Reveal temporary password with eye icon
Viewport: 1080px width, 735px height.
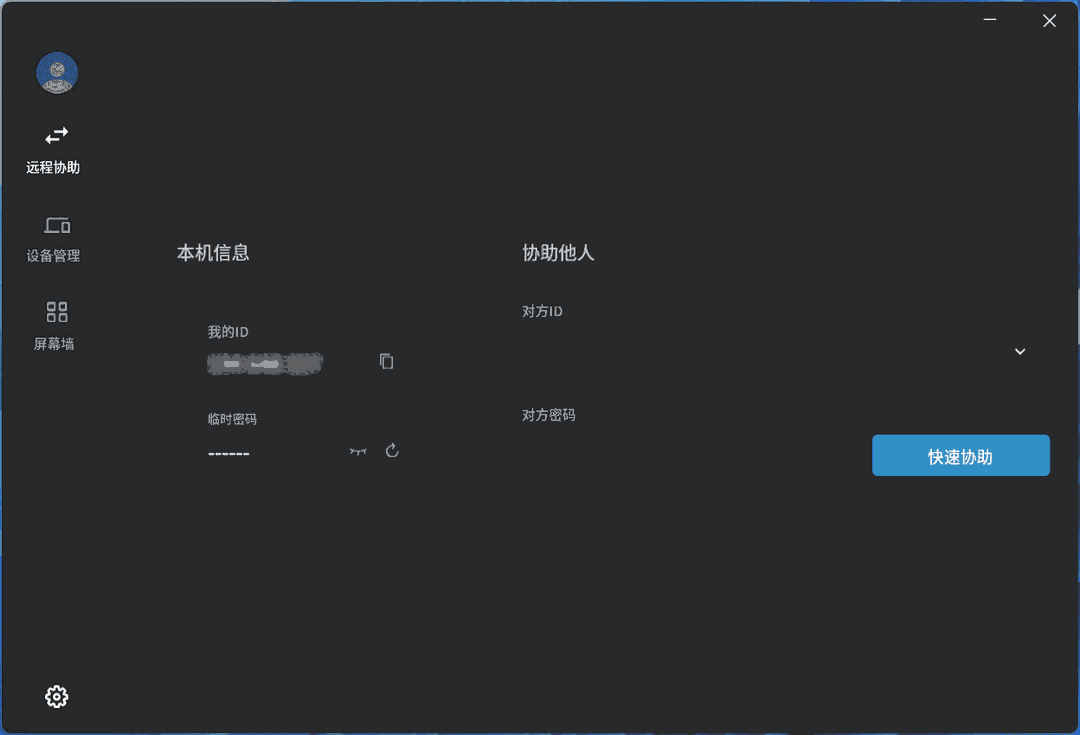pyautogui.click(x=357, y=451)
